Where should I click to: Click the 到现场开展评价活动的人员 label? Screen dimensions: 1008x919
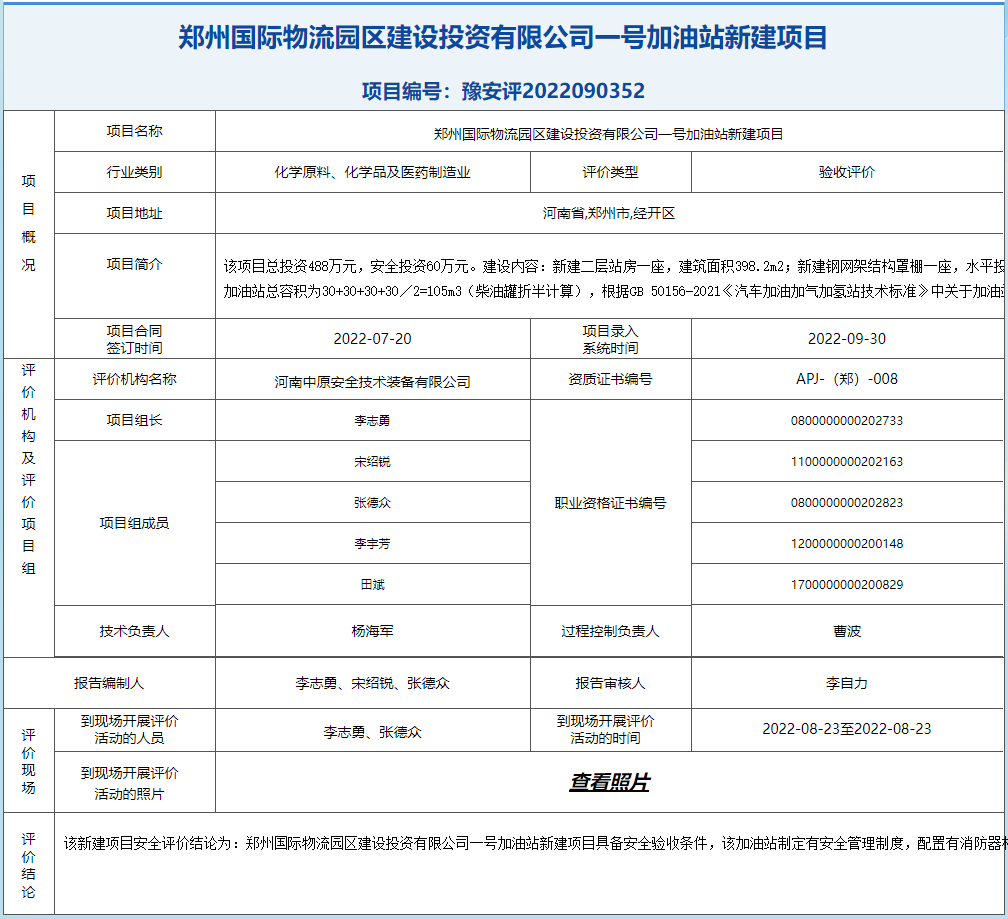coord(129,729)
